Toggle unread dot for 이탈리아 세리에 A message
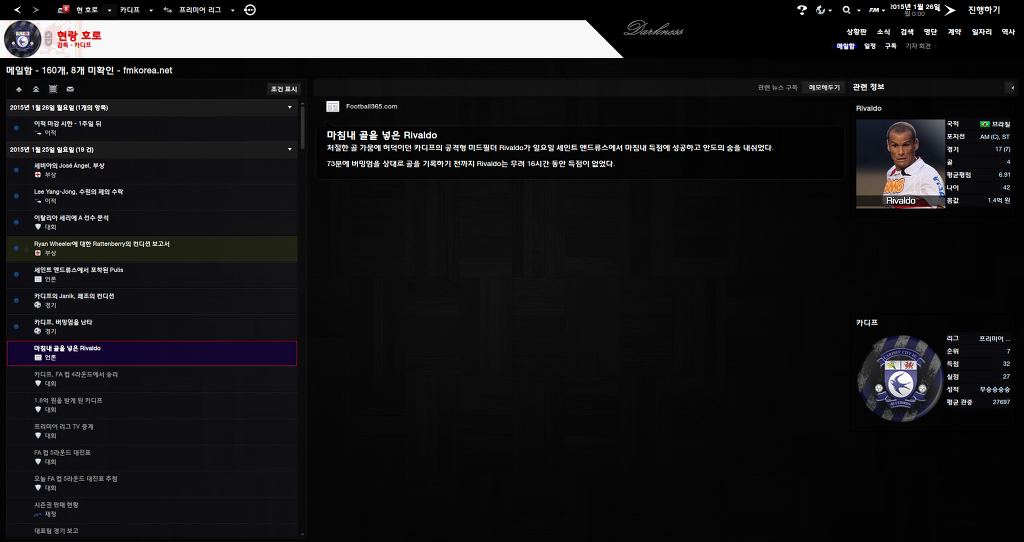This screenshot has width=1024, height=542. pos(16,222)
